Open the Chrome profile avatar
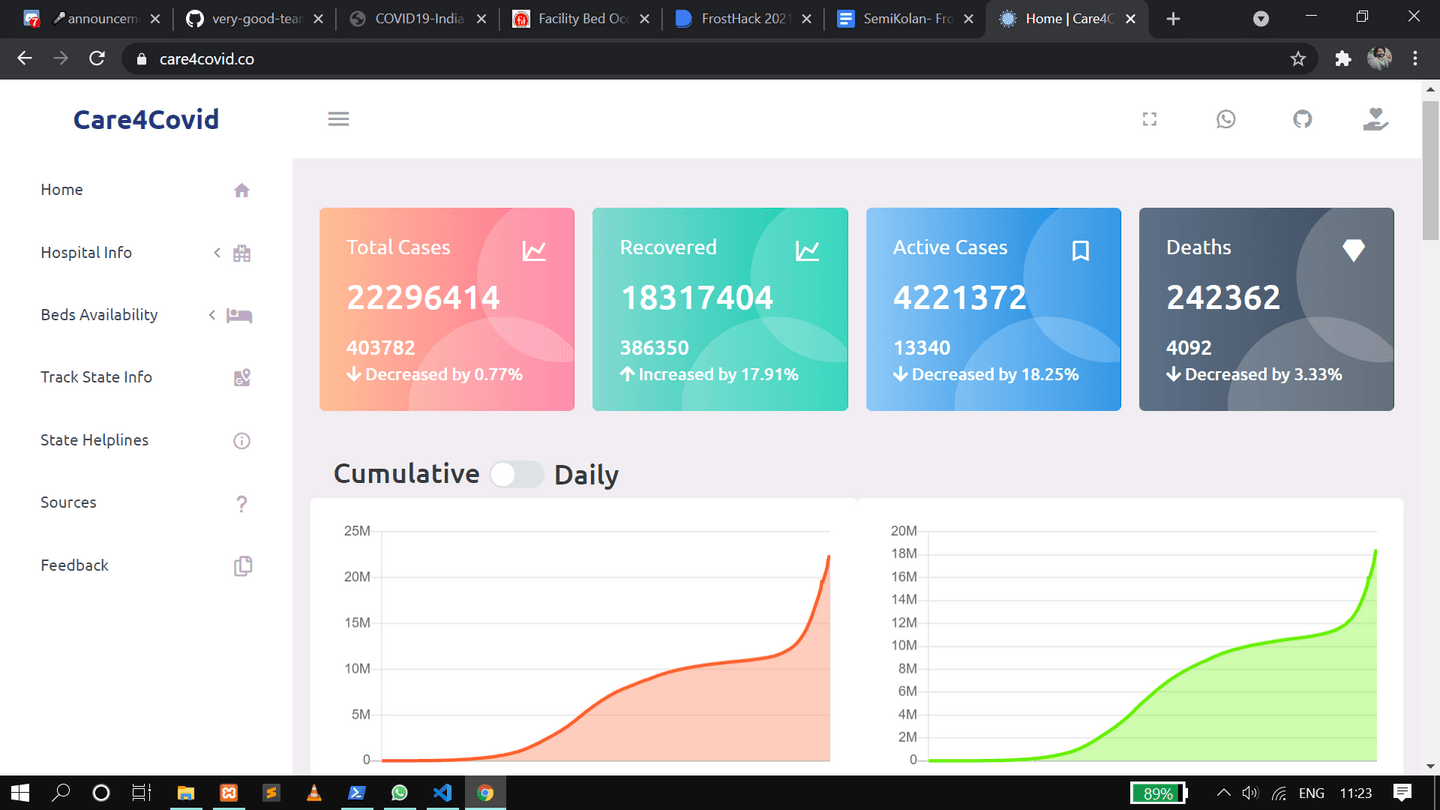The image size is (1440, 810). click(1380, 59)
